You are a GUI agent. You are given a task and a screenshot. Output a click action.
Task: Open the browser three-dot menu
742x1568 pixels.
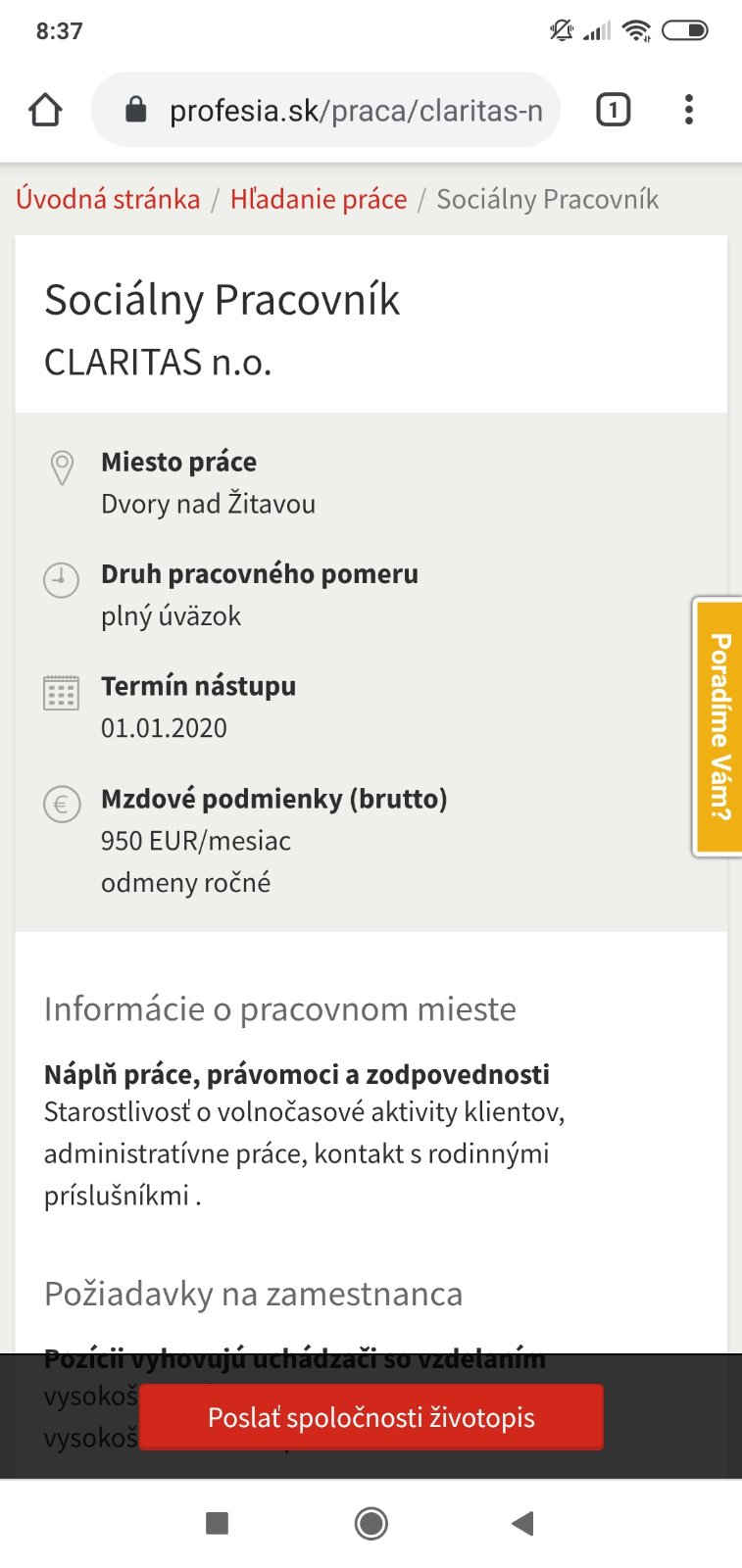point(689,110)
